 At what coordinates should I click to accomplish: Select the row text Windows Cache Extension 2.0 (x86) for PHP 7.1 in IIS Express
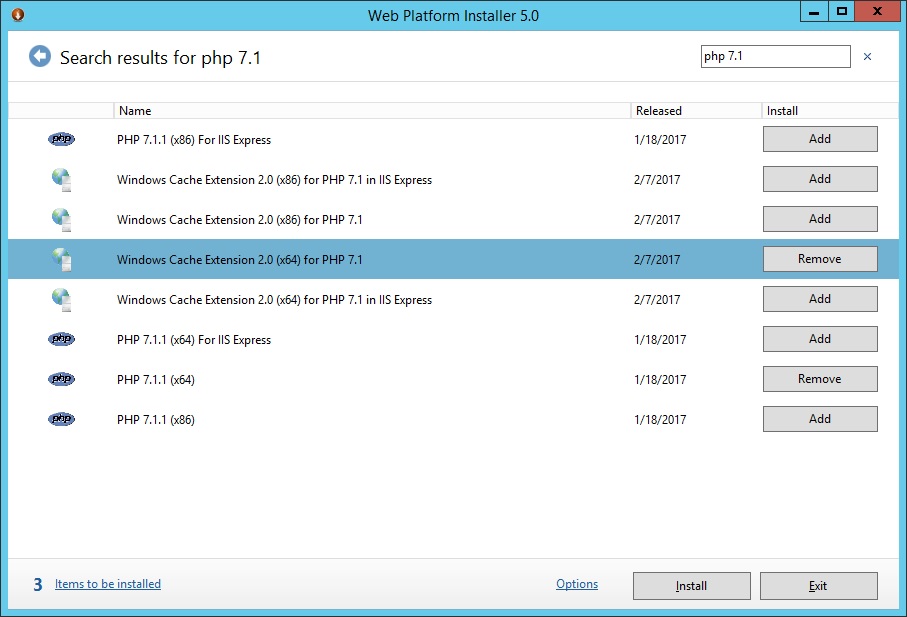pos(274,180)
